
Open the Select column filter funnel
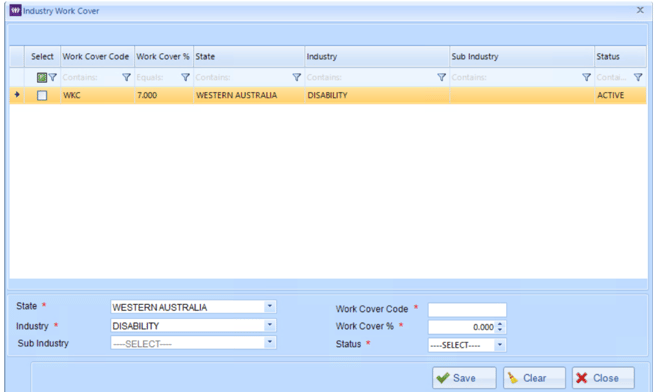pyautogui.click(x=52, y=77)
